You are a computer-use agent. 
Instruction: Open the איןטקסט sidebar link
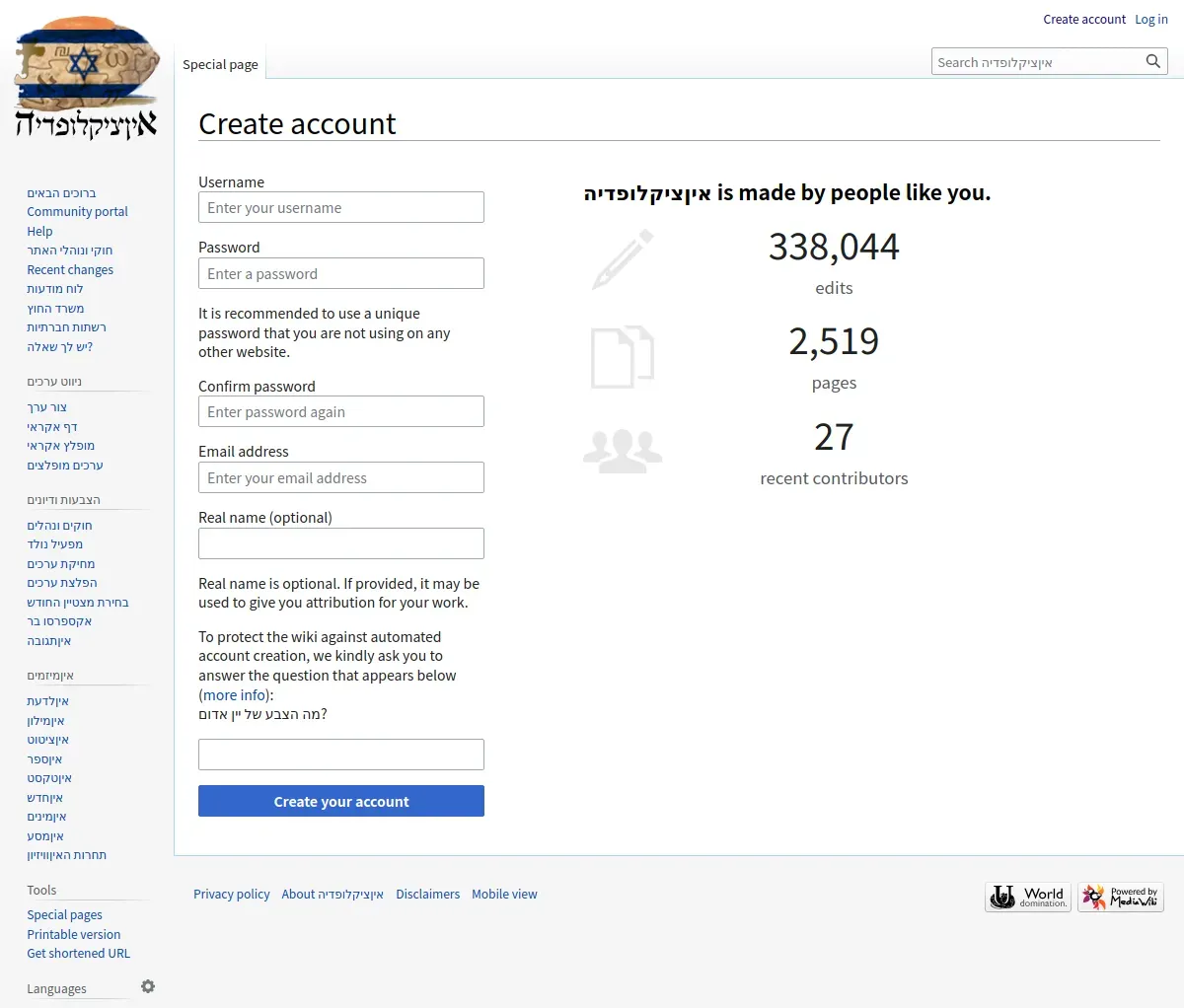(48, 777)
